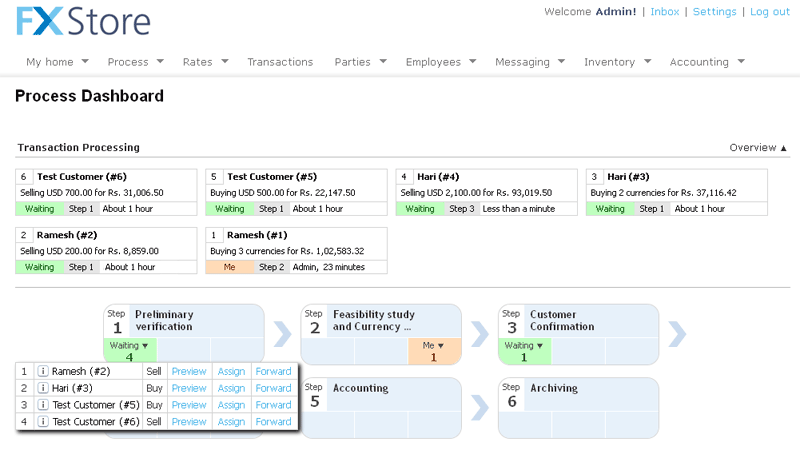
Task: Open the Process menu
Action: point(135,62)
